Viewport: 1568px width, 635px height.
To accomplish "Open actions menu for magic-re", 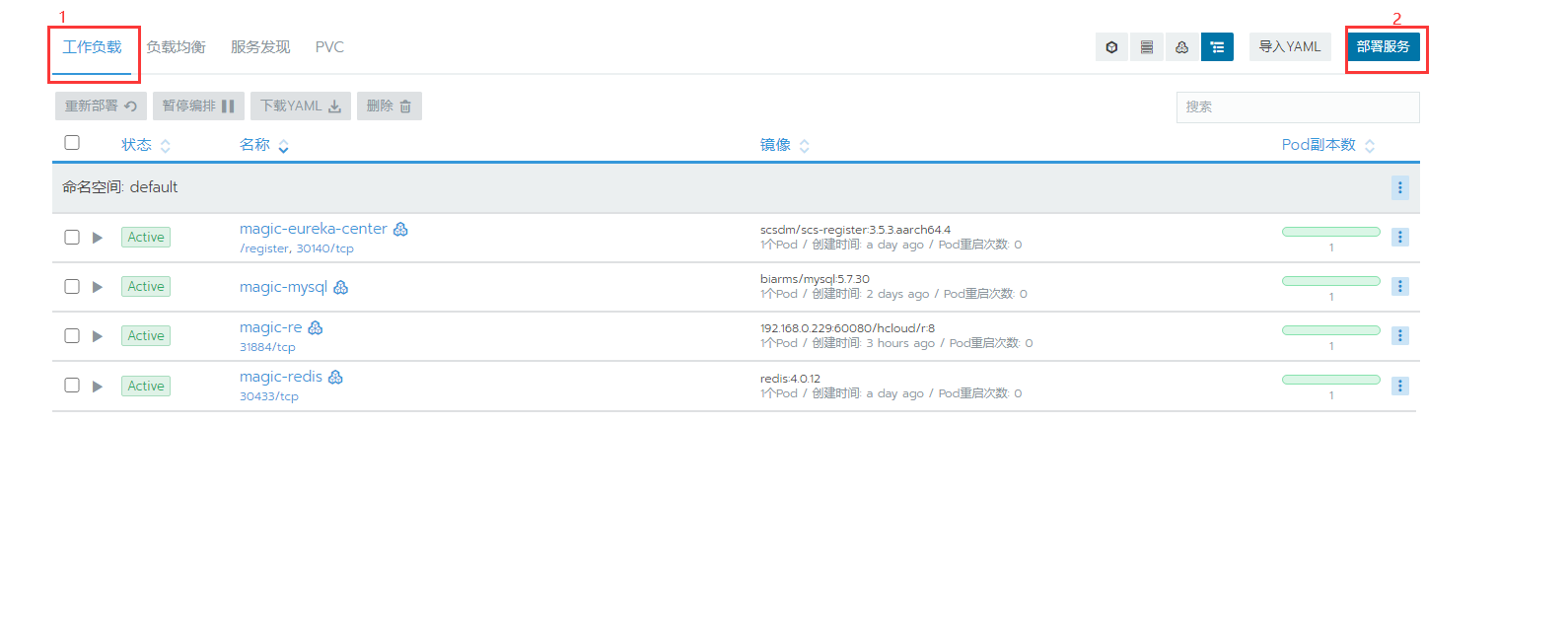I will coord(1400,335).
